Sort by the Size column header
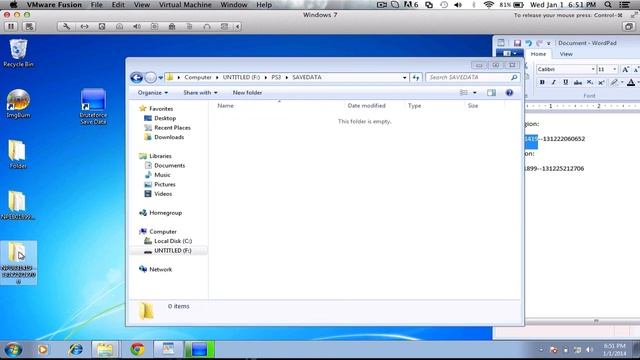640x360 pixels. 473,106
